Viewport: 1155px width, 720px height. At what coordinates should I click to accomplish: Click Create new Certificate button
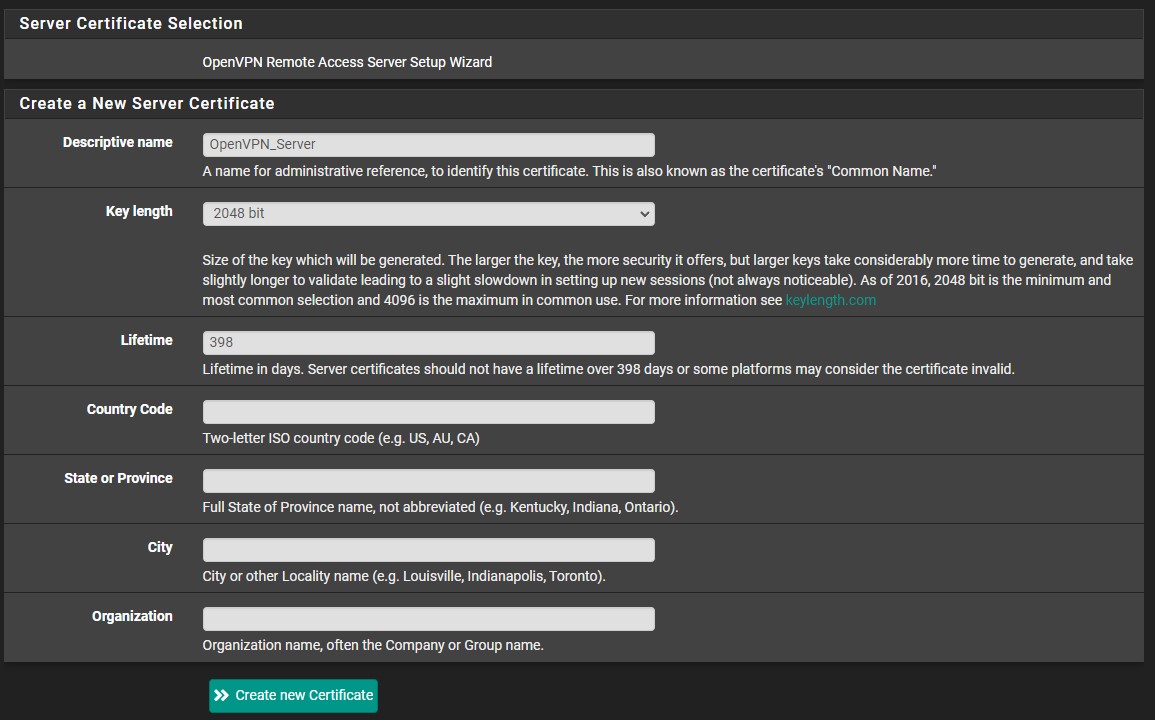click(x=293, y=696)
